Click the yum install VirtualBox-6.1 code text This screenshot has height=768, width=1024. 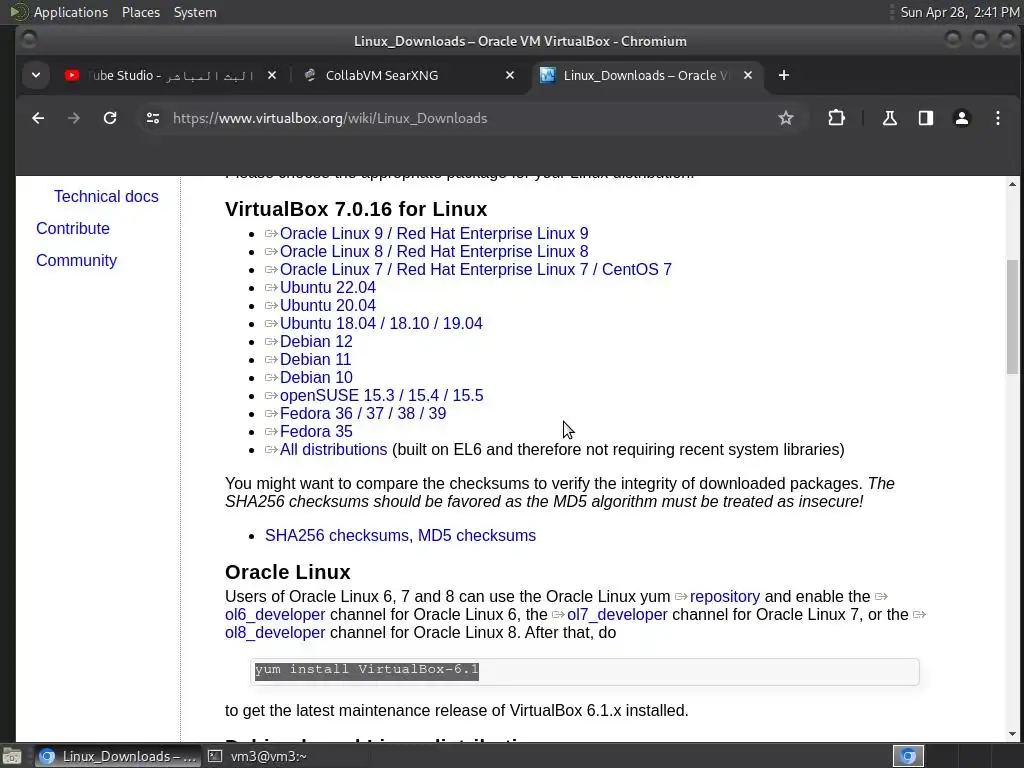point(366,670)
